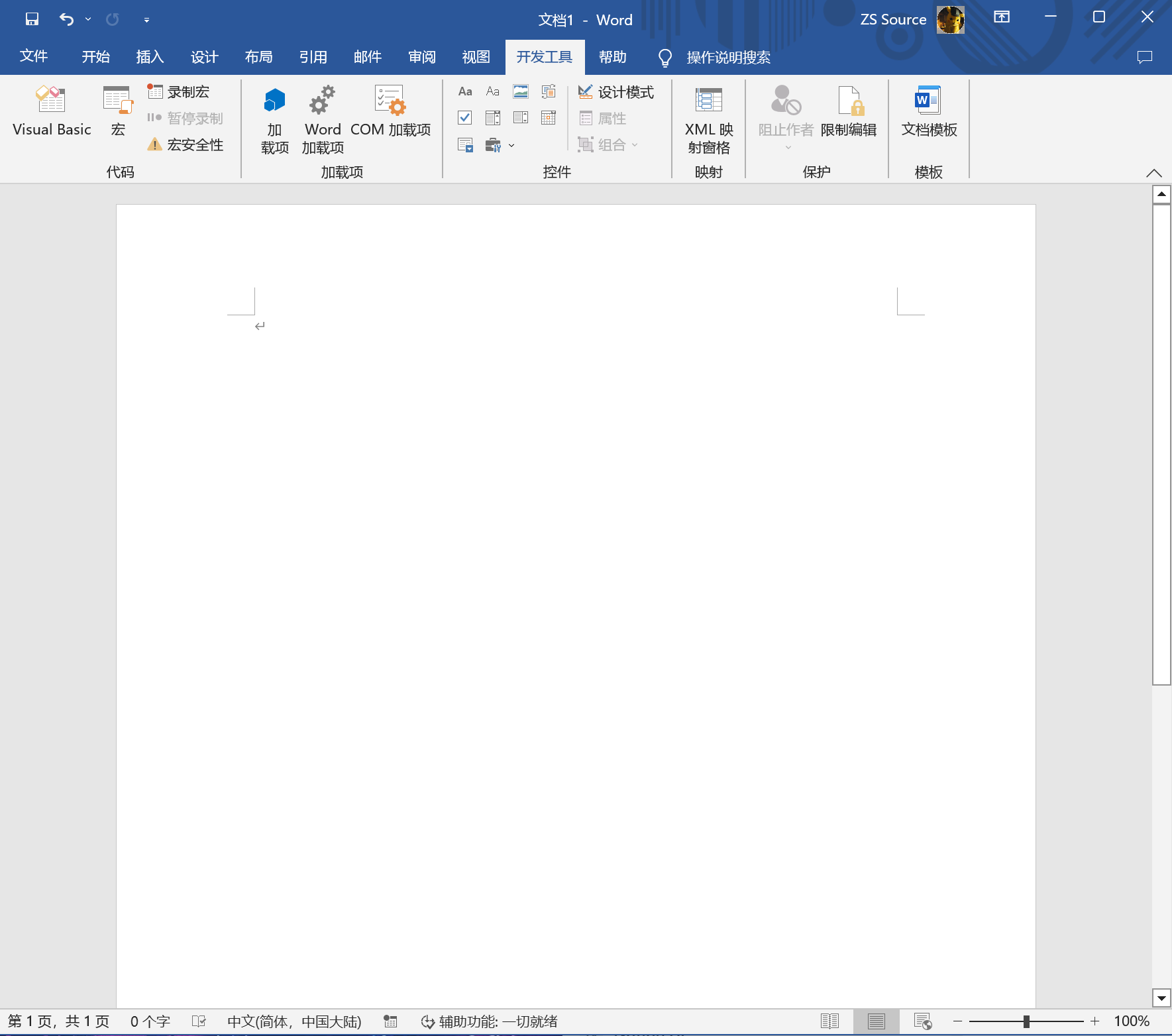Open the undo history dropdown arrow
This screenshot has height=1036, width=1172.
tap(88, 19)
